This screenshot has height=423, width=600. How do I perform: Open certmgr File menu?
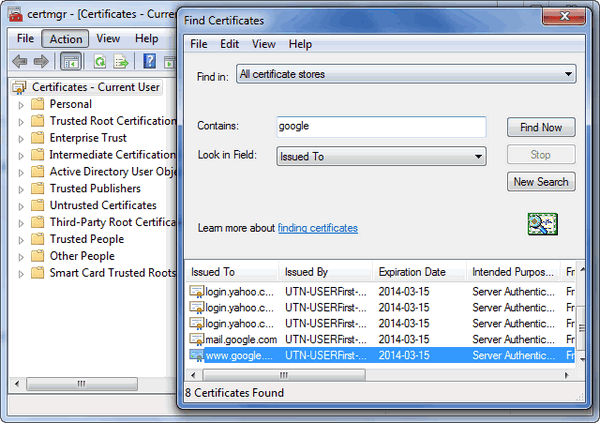click(x=25, y=39)
